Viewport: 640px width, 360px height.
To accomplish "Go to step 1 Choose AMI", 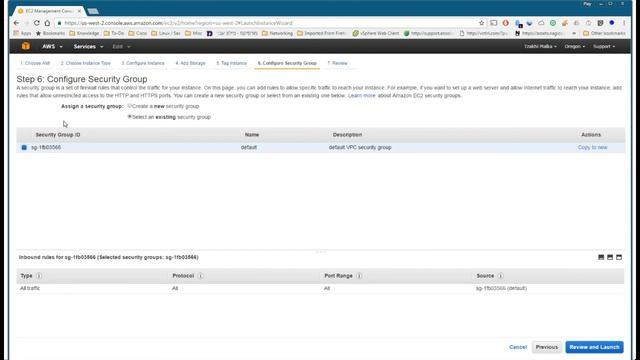I will [x=35, y=63].
